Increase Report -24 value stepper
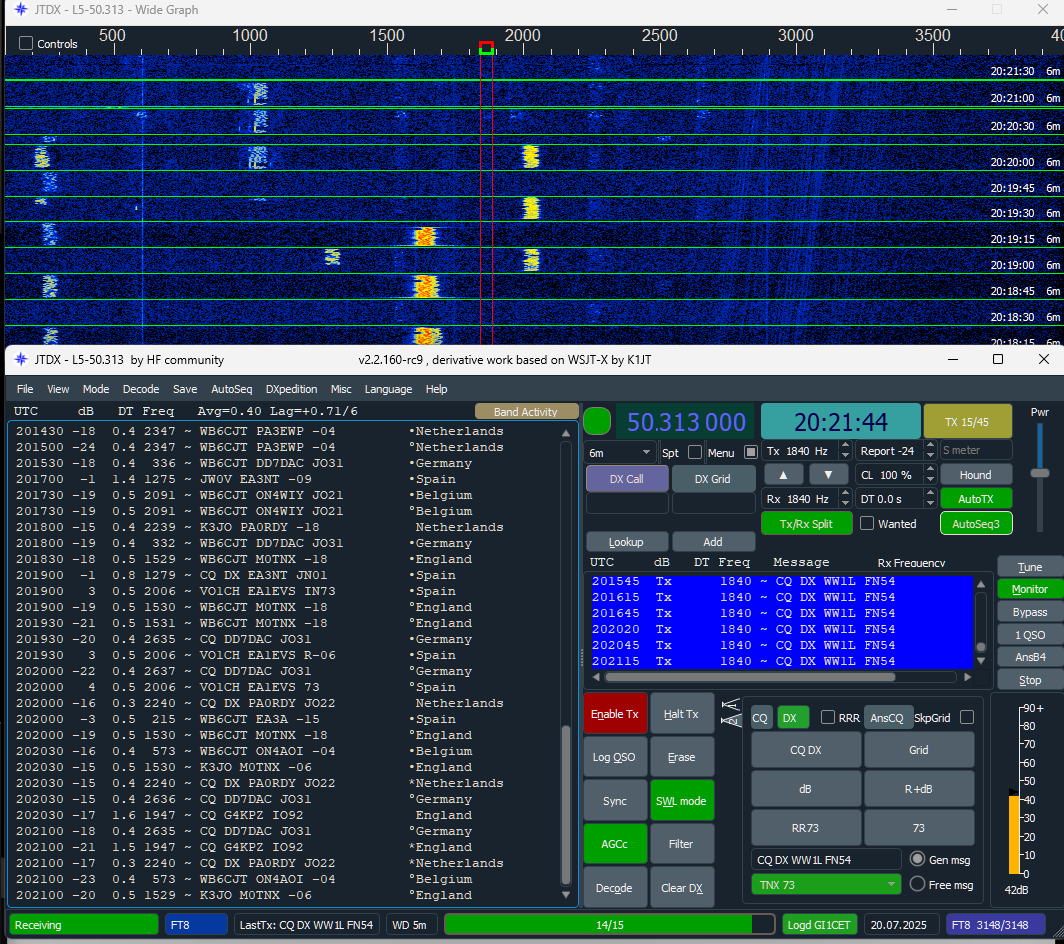Image resolution: width=1064 pixels, height=944 pixels. [x=930, y=447]
